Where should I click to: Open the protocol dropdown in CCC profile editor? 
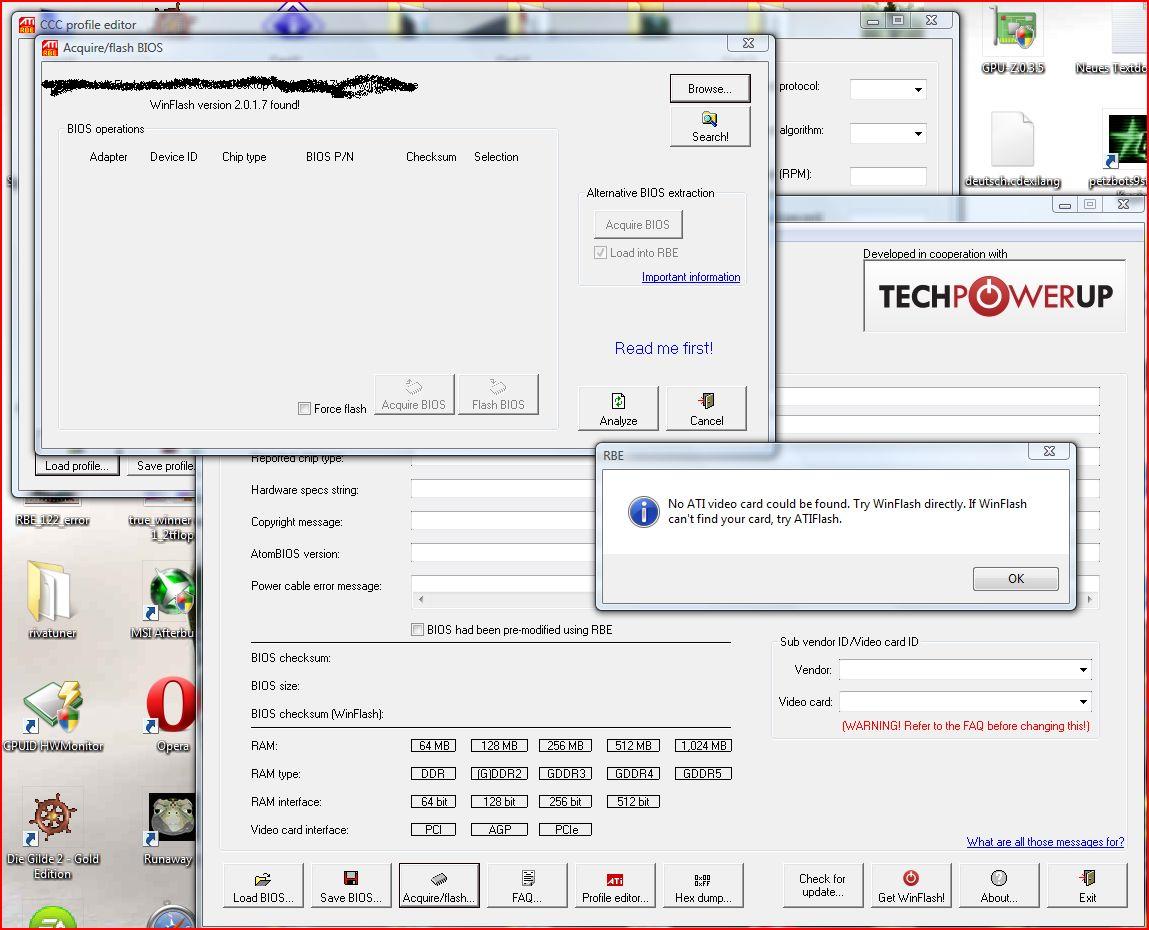coord(917,89)
